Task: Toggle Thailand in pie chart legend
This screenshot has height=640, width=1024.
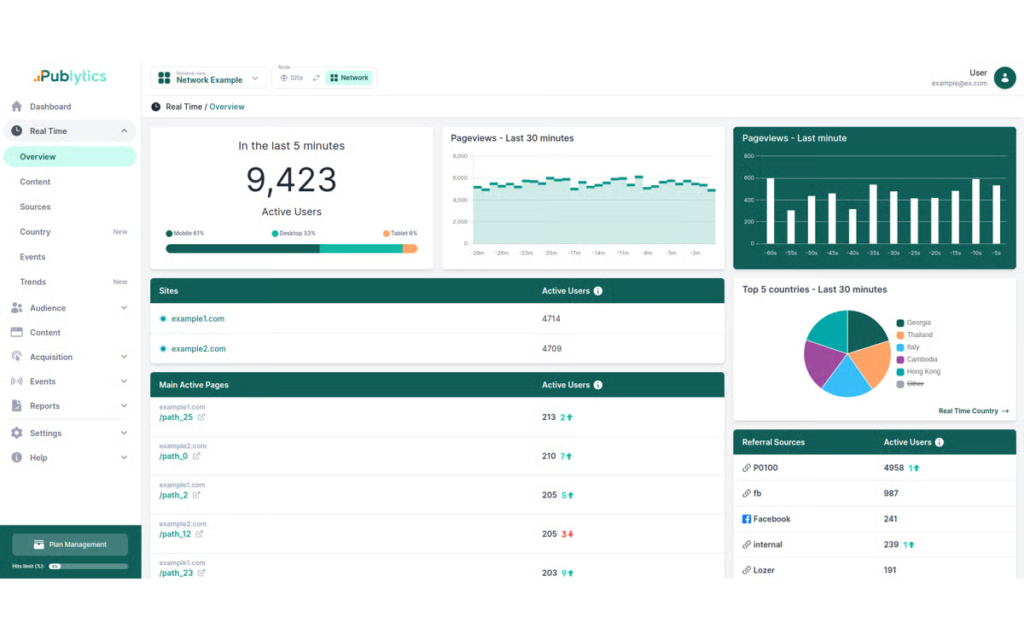Action: (x=914, y=335)
